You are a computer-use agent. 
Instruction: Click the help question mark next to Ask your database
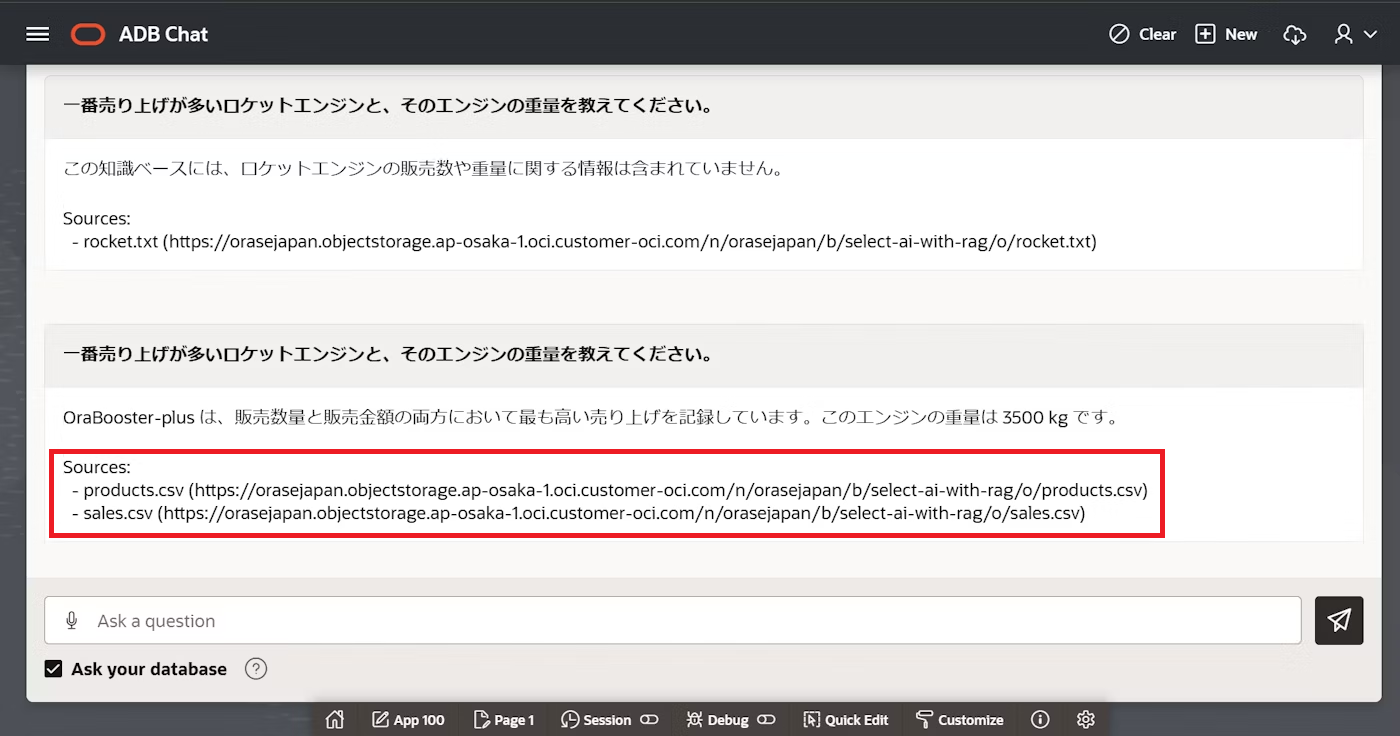pos(255,668)
